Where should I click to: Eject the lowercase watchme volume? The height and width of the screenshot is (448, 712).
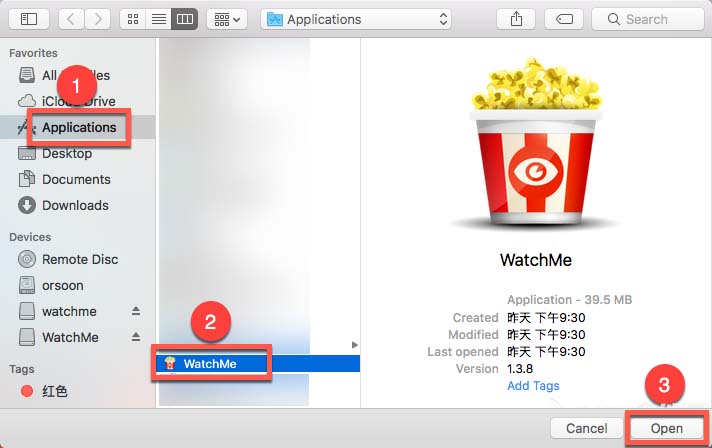pyautogui.click(x=136, y=311)
